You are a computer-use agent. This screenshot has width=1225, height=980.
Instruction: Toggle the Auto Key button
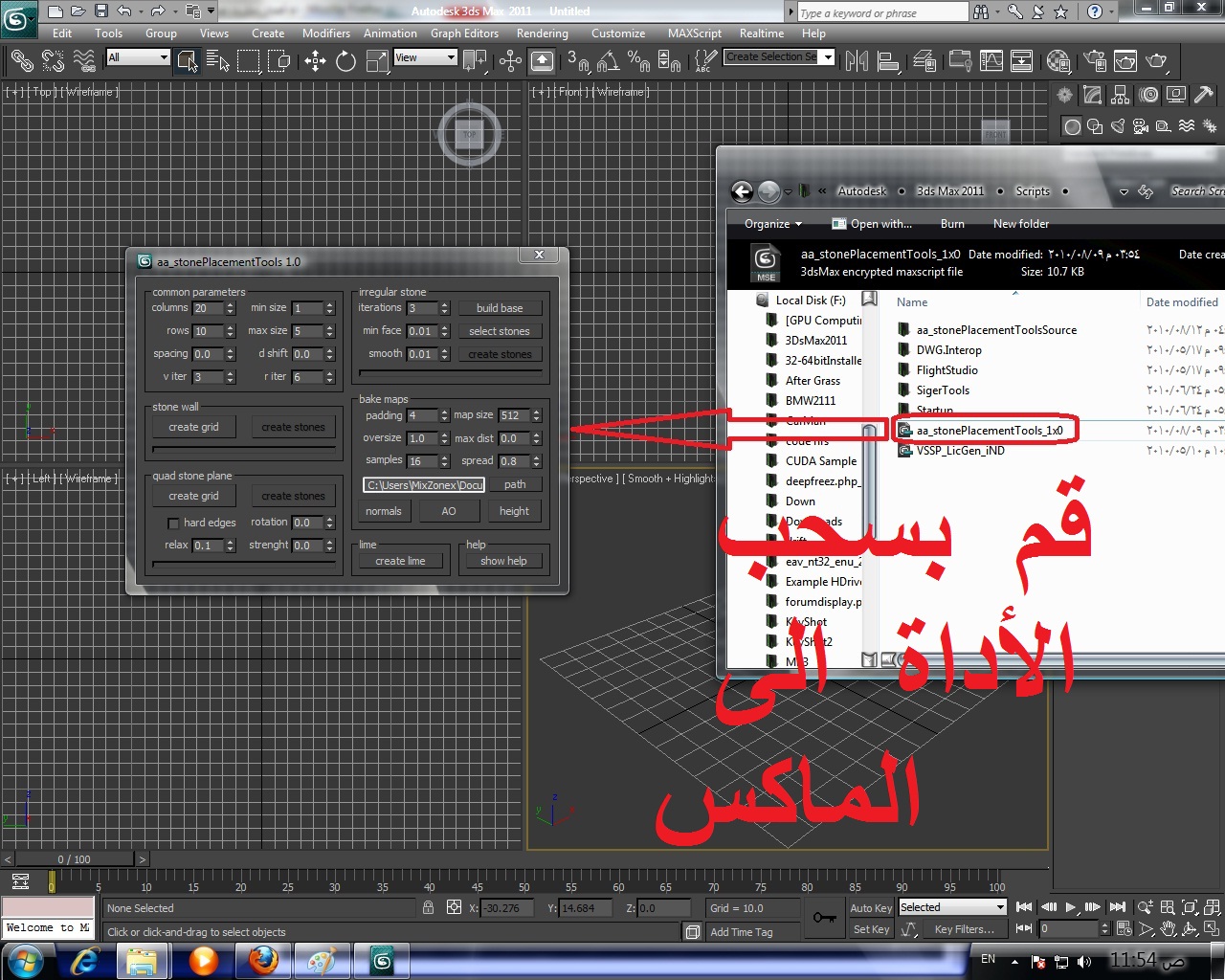pos(871,908)
